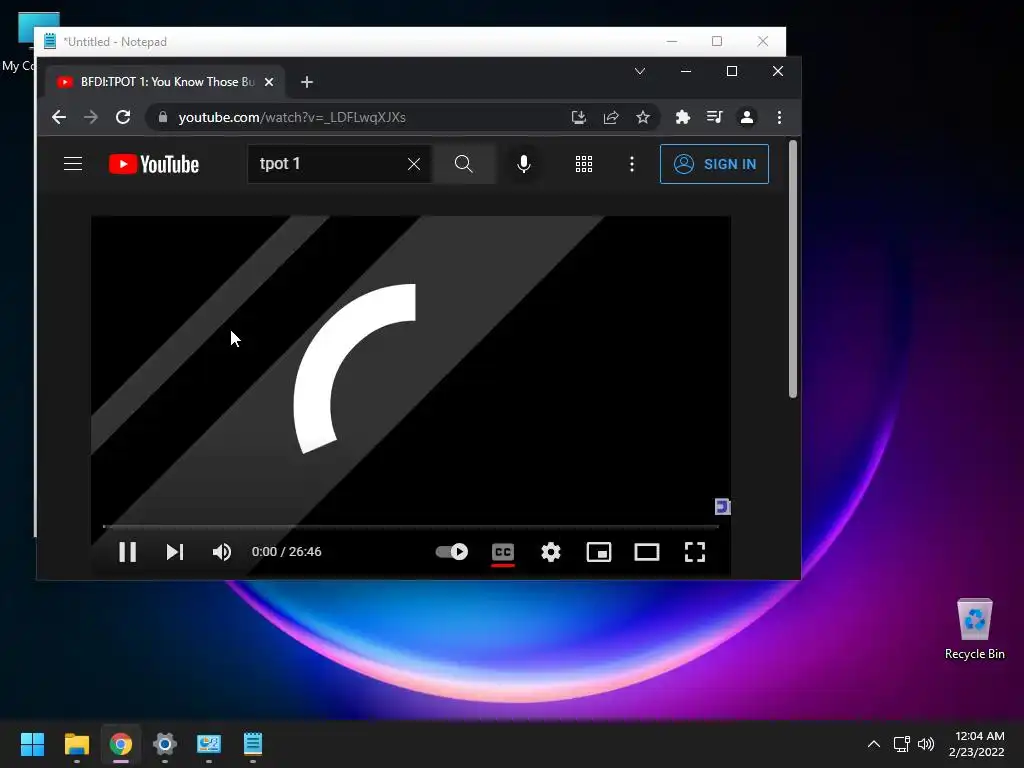Click the video frame to pause
The height and width of the screenshot is (768, 1024).
(411, 369)
